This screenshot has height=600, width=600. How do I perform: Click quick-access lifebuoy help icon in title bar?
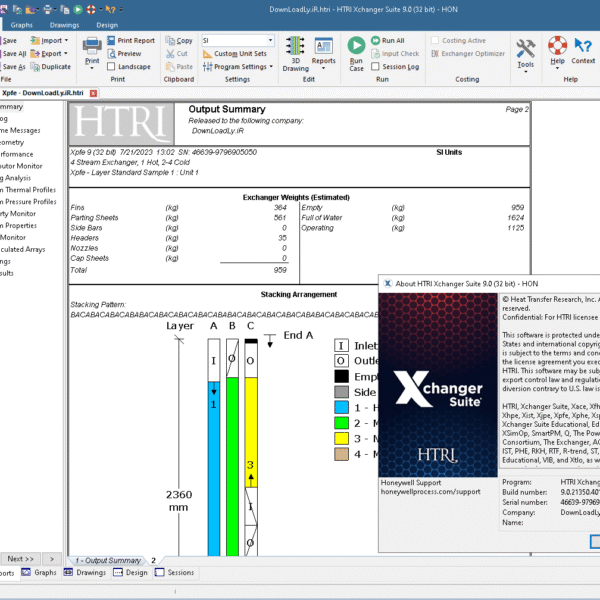(x=91, y=9)
